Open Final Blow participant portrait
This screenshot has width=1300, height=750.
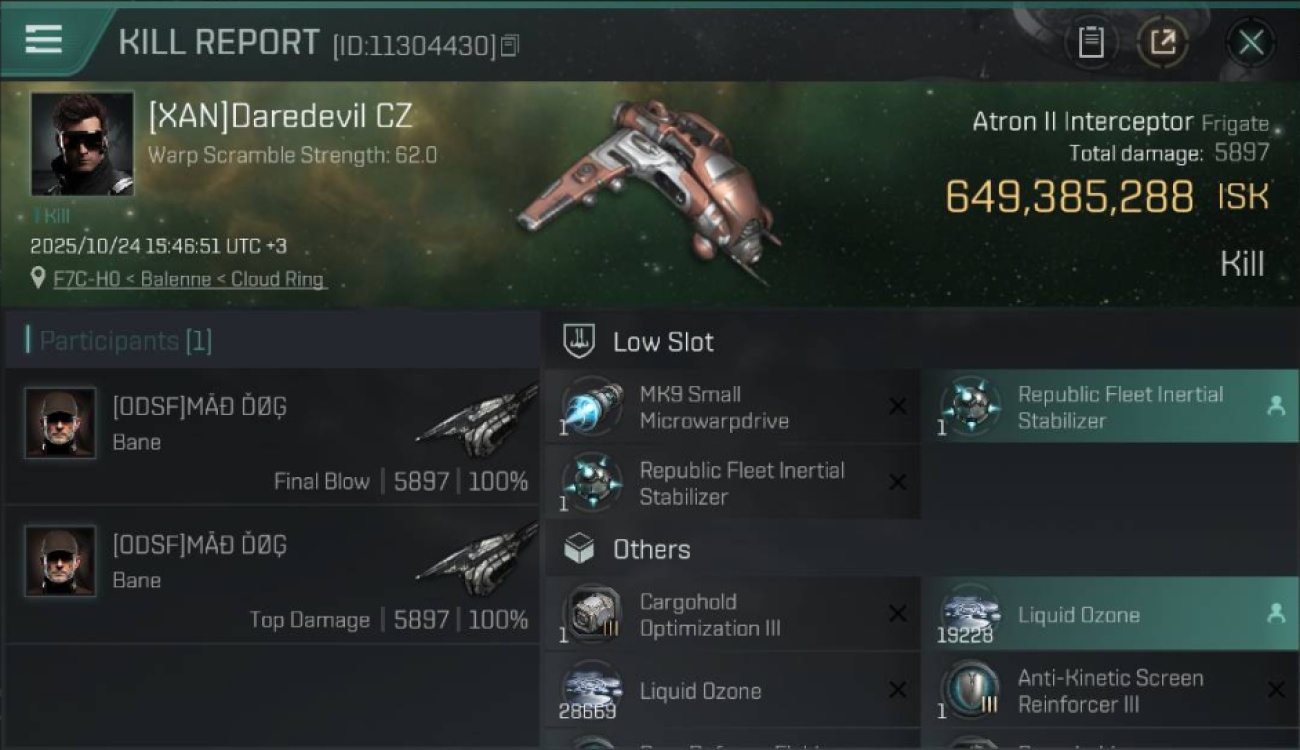click(60, 423)
